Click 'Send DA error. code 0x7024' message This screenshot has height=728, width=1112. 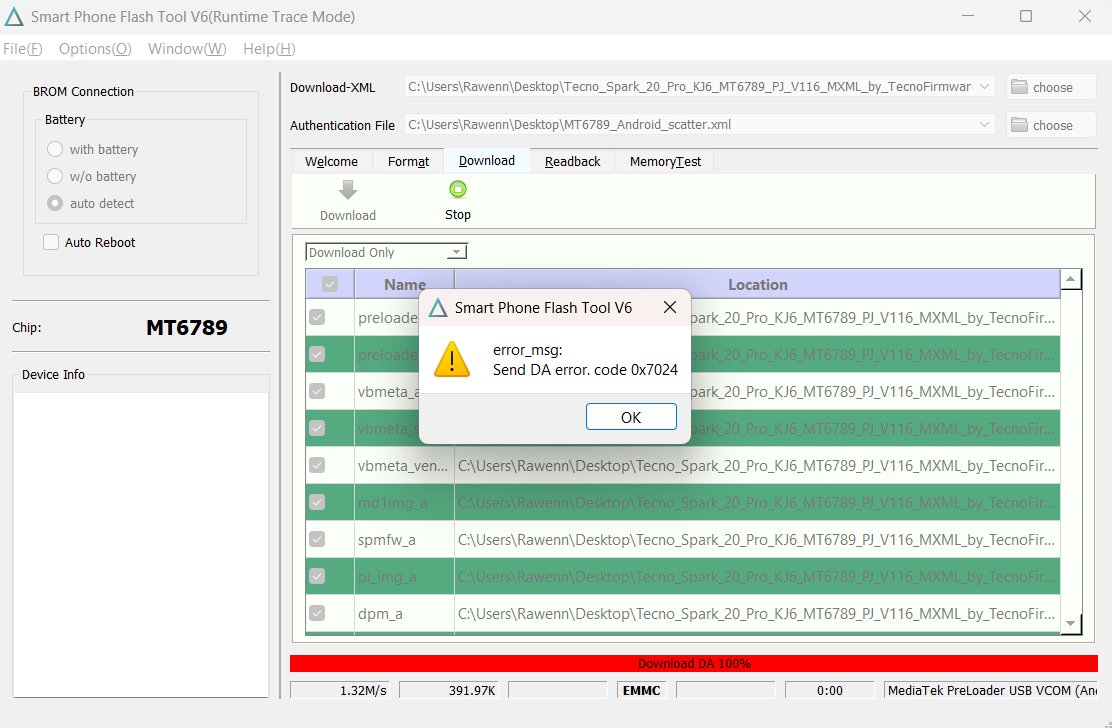(x=585, y=369)
